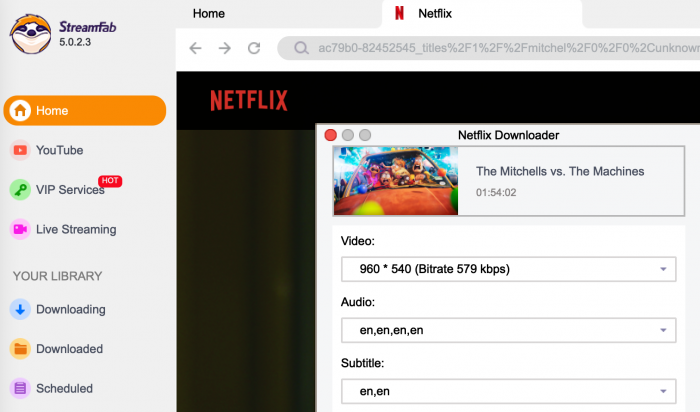700x412 pixels.
Task: Click the URL address field
Action: click(x=488, y=48)
